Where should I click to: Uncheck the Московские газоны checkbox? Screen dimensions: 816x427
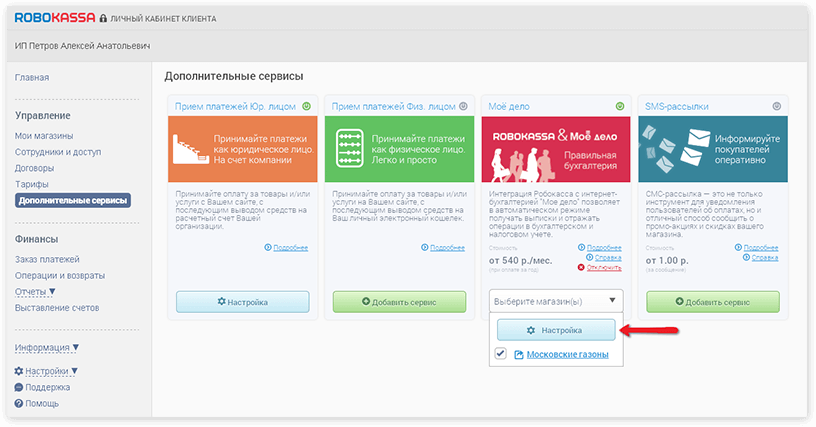click(x=501, y=355)
